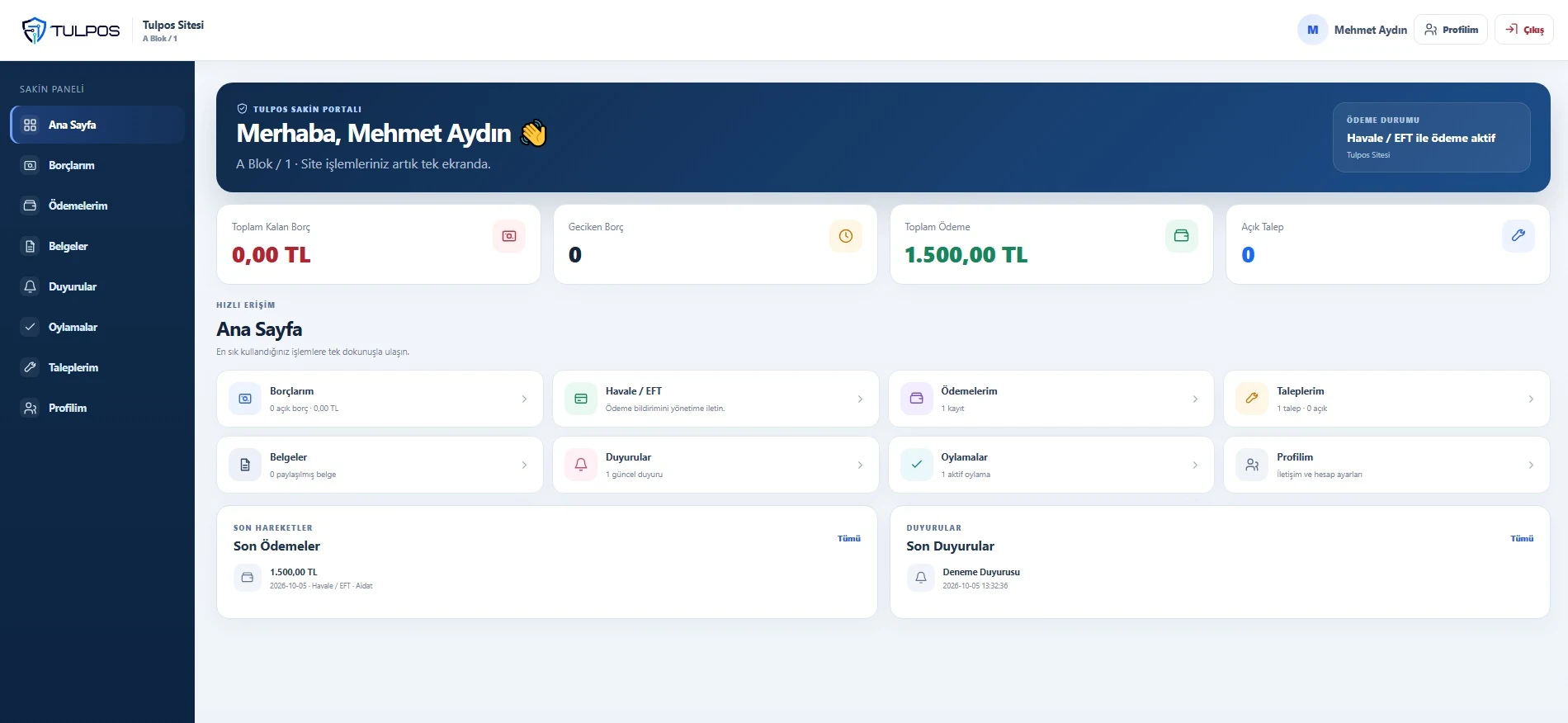The width and height of the screenshot is (1568, 723).
Task: Open Ödemelerim from the sidebar
Action: click(x=97, y=206)
